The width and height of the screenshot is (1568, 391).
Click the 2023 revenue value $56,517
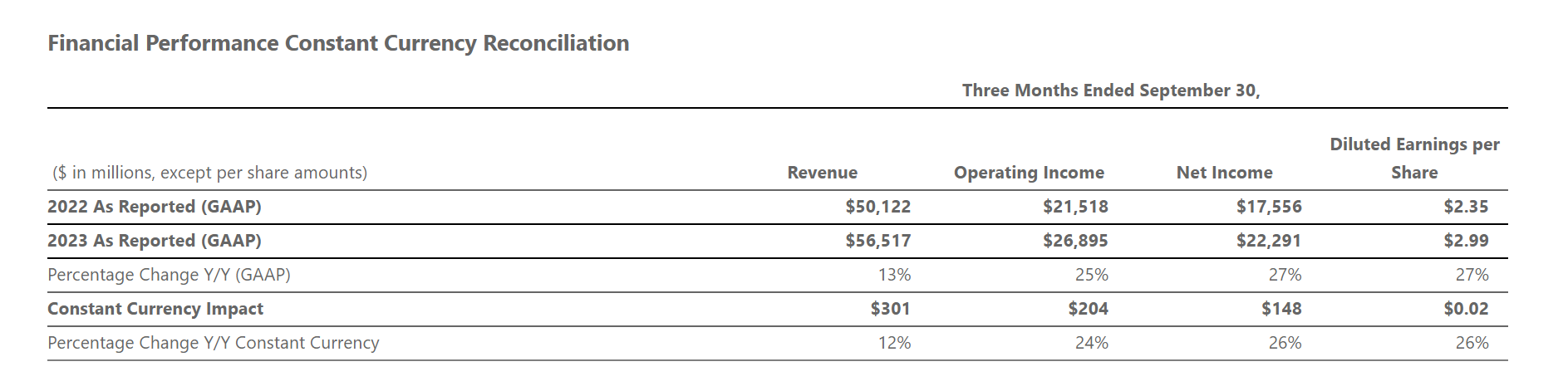(877, 241)
